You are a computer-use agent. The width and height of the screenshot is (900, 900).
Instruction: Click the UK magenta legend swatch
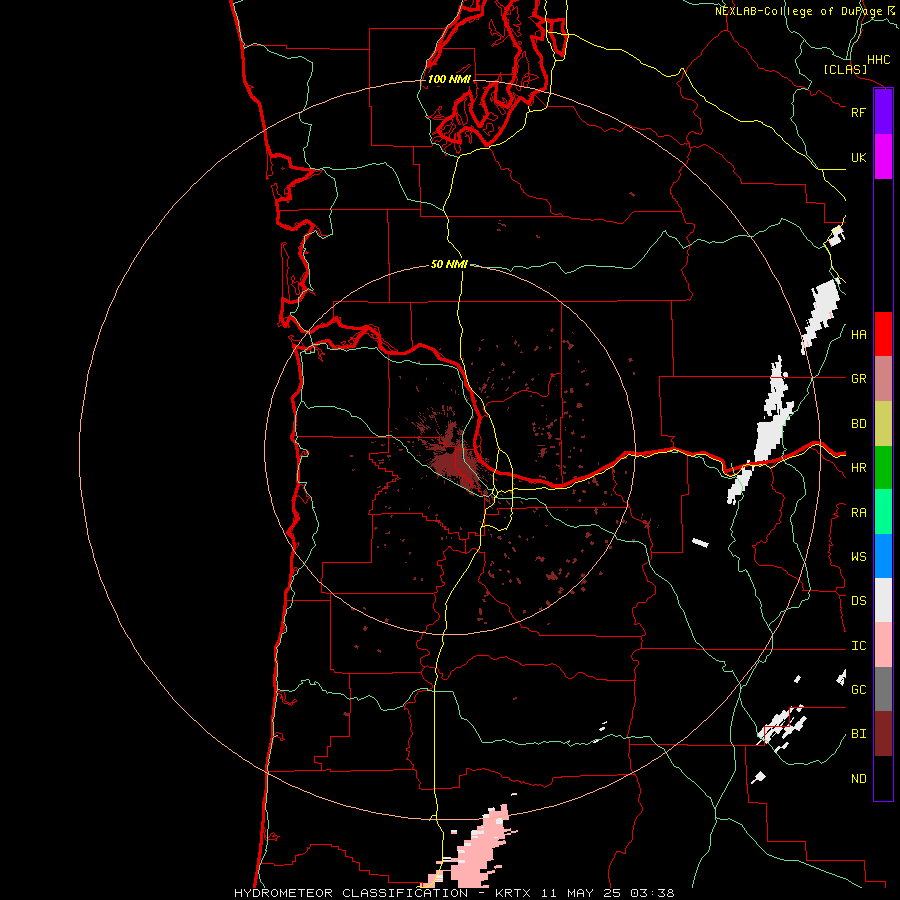tap(883, 157)
